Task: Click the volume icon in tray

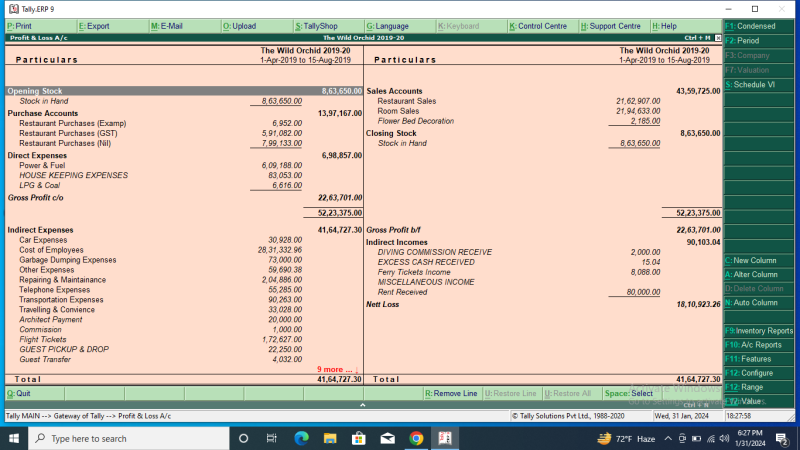Action: [x=724, y=438]
